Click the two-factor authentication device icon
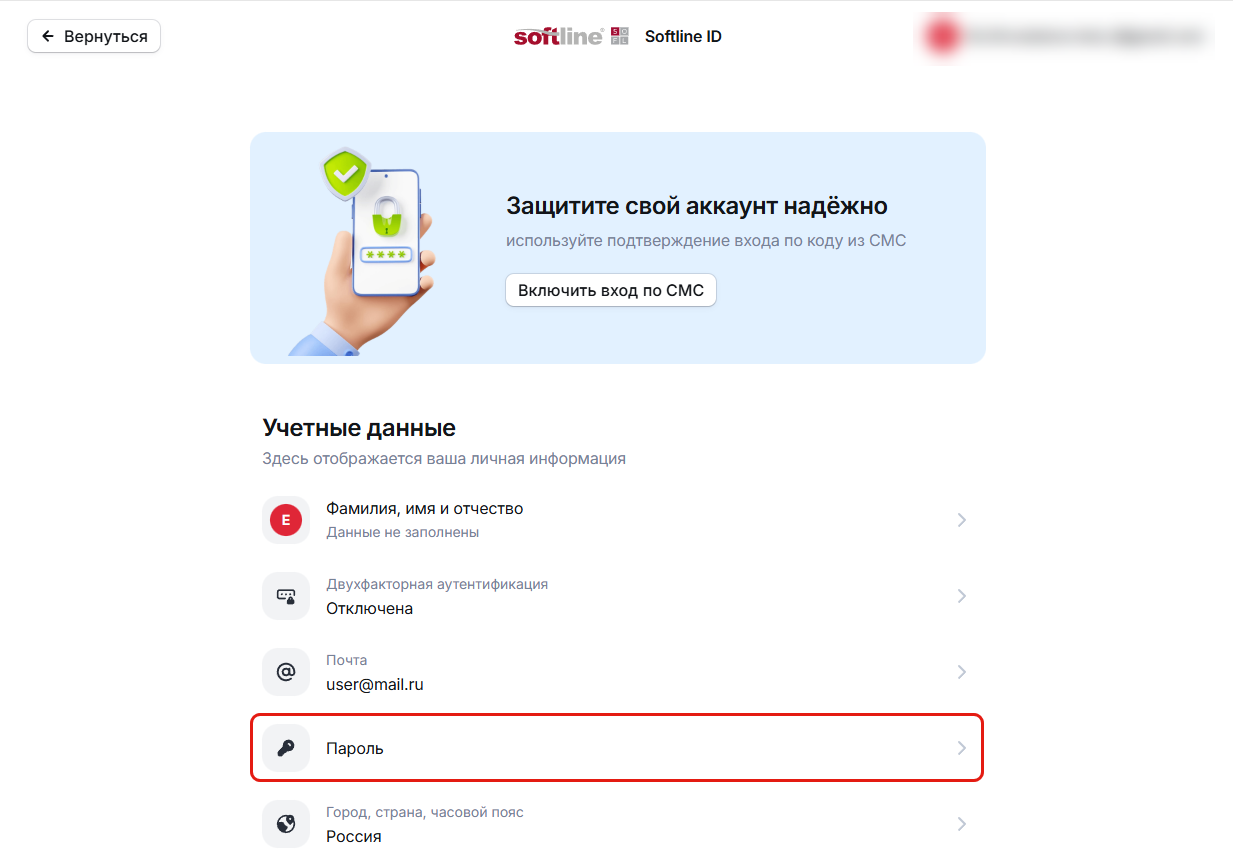This screenshot has height=861, width=1233. [x=286, y=596]
